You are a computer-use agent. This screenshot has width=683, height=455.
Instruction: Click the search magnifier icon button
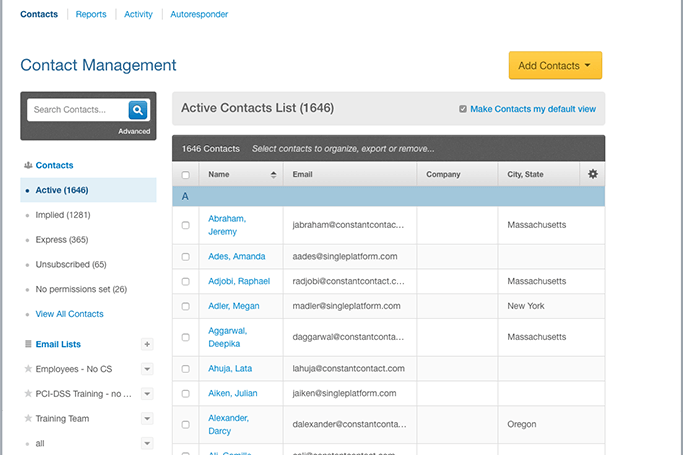pyautogui.click(x=138, y=110)
